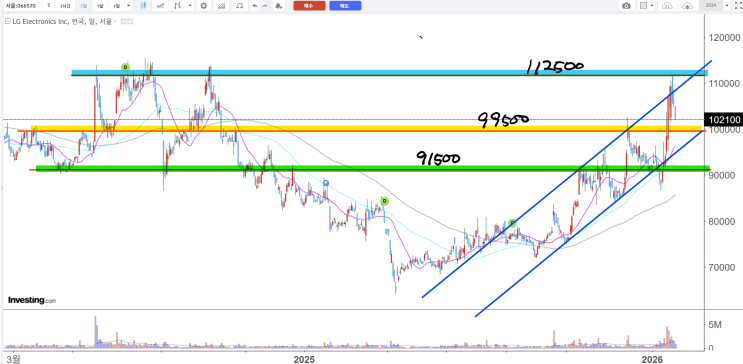
Task: Click the 5M volume axis label
Action: click(715, 325)
